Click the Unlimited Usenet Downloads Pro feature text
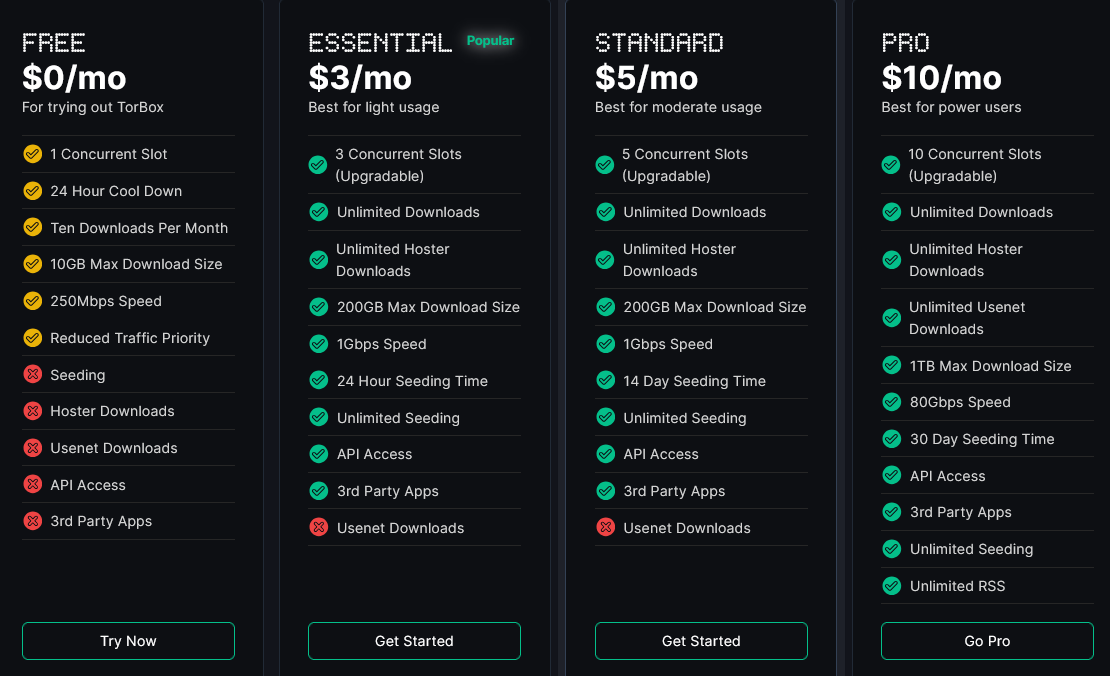The width and height of the screenshot is (1110, 676). click(967, 318)
